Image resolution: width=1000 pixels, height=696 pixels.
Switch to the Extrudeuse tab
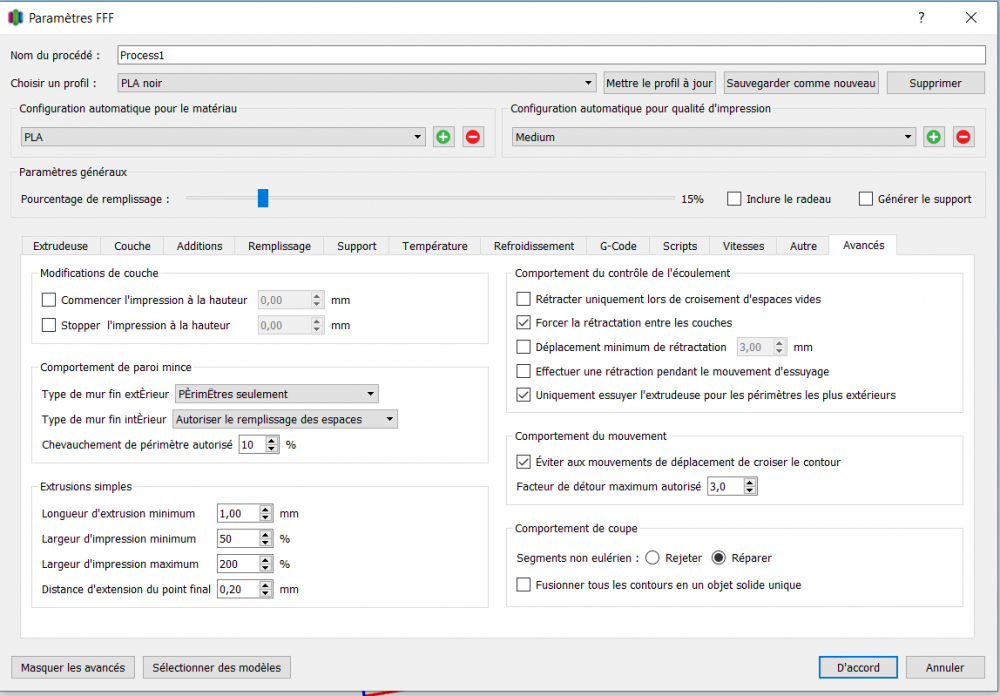tap(61, 246)
